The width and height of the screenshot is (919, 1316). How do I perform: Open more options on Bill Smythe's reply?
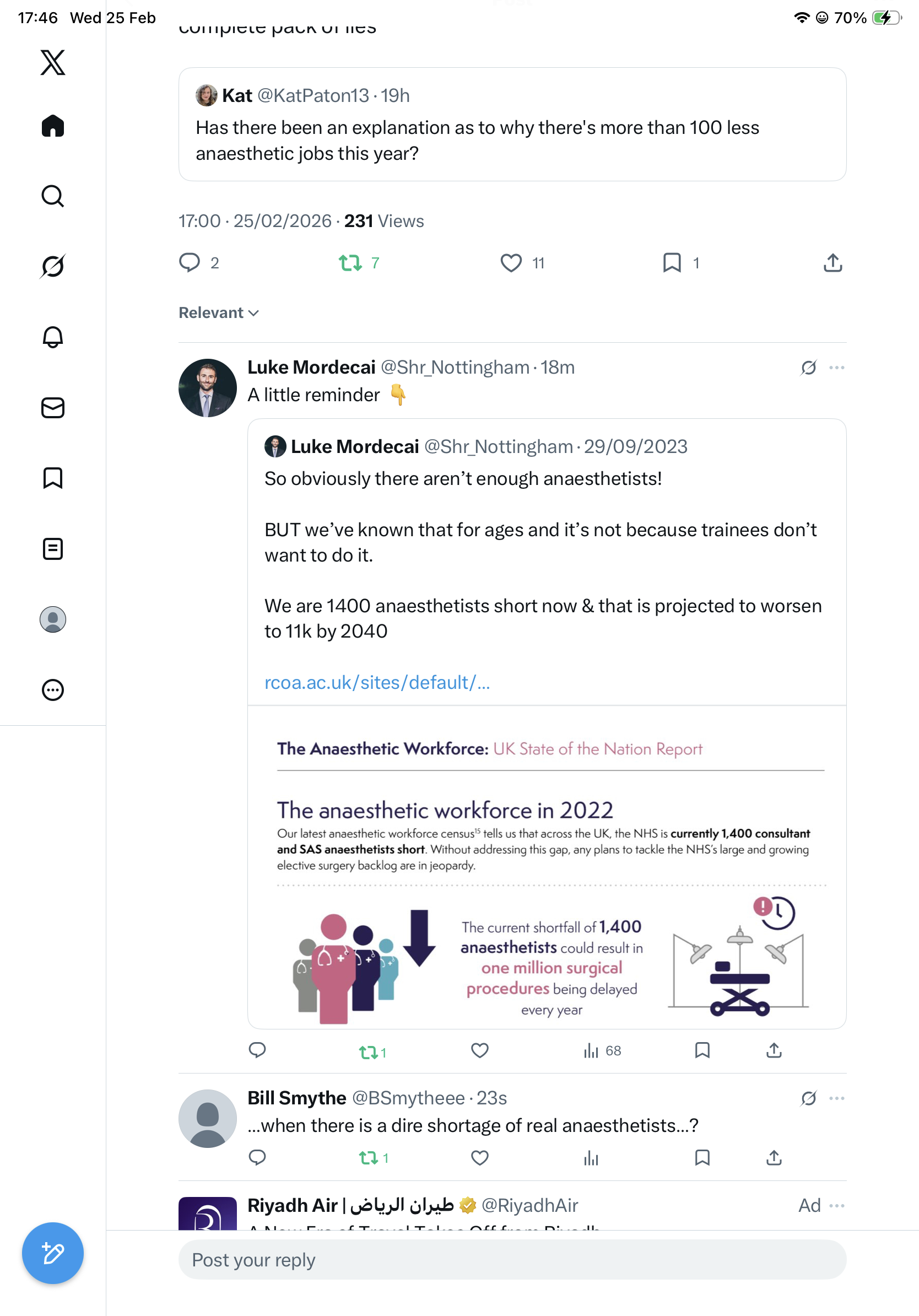(836, 1098)
